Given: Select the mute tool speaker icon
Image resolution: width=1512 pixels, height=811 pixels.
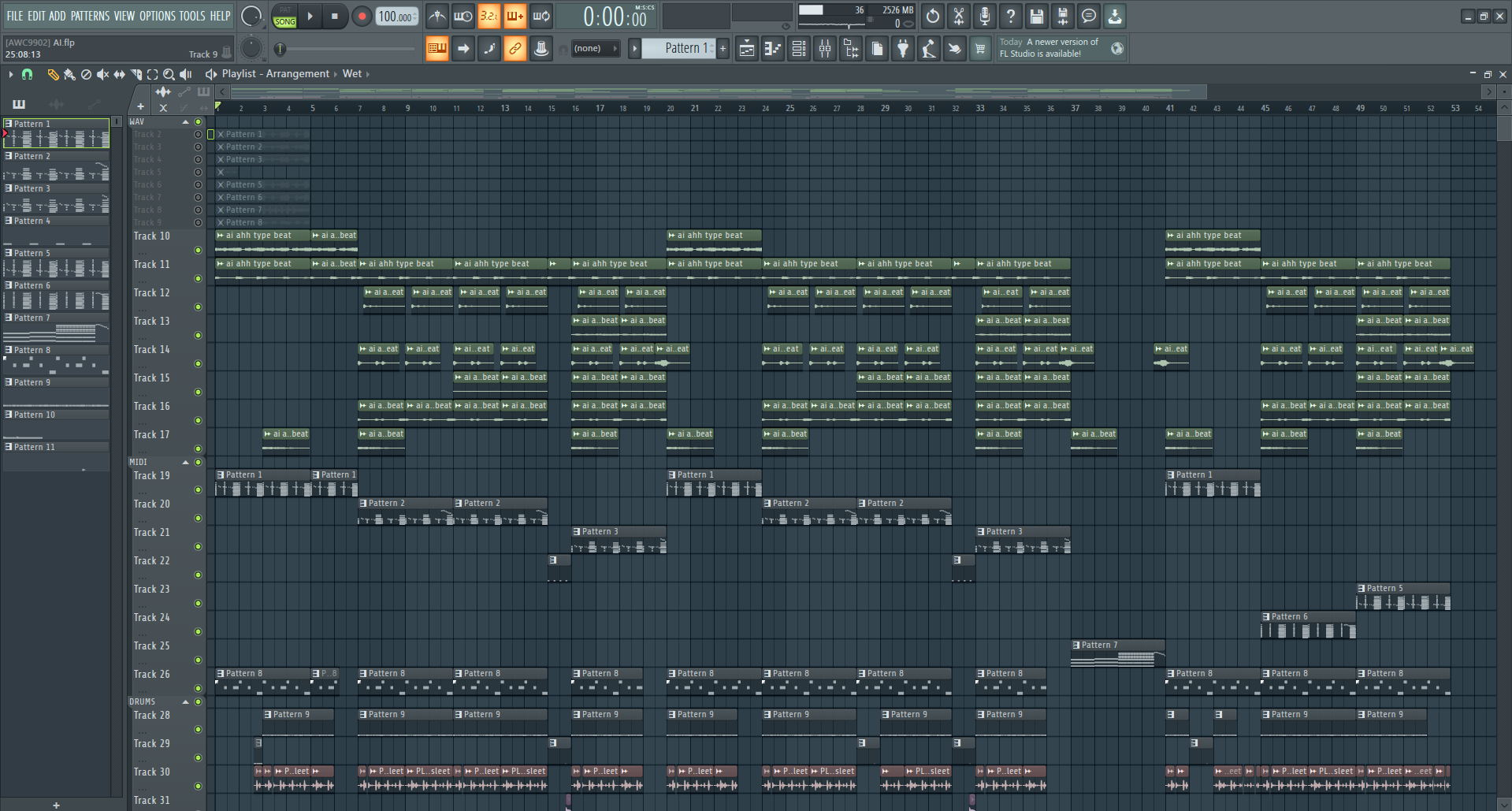Looking at the screenshot, I should (102, 74).
